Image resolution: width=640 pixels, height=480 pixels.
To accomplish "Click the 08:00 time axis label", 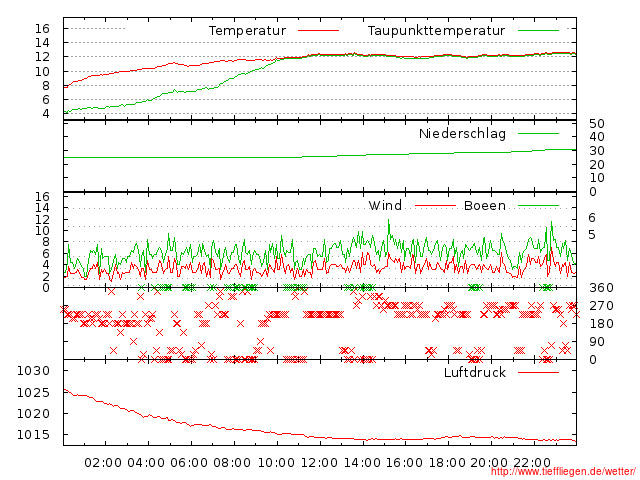I will pos(232,463).
